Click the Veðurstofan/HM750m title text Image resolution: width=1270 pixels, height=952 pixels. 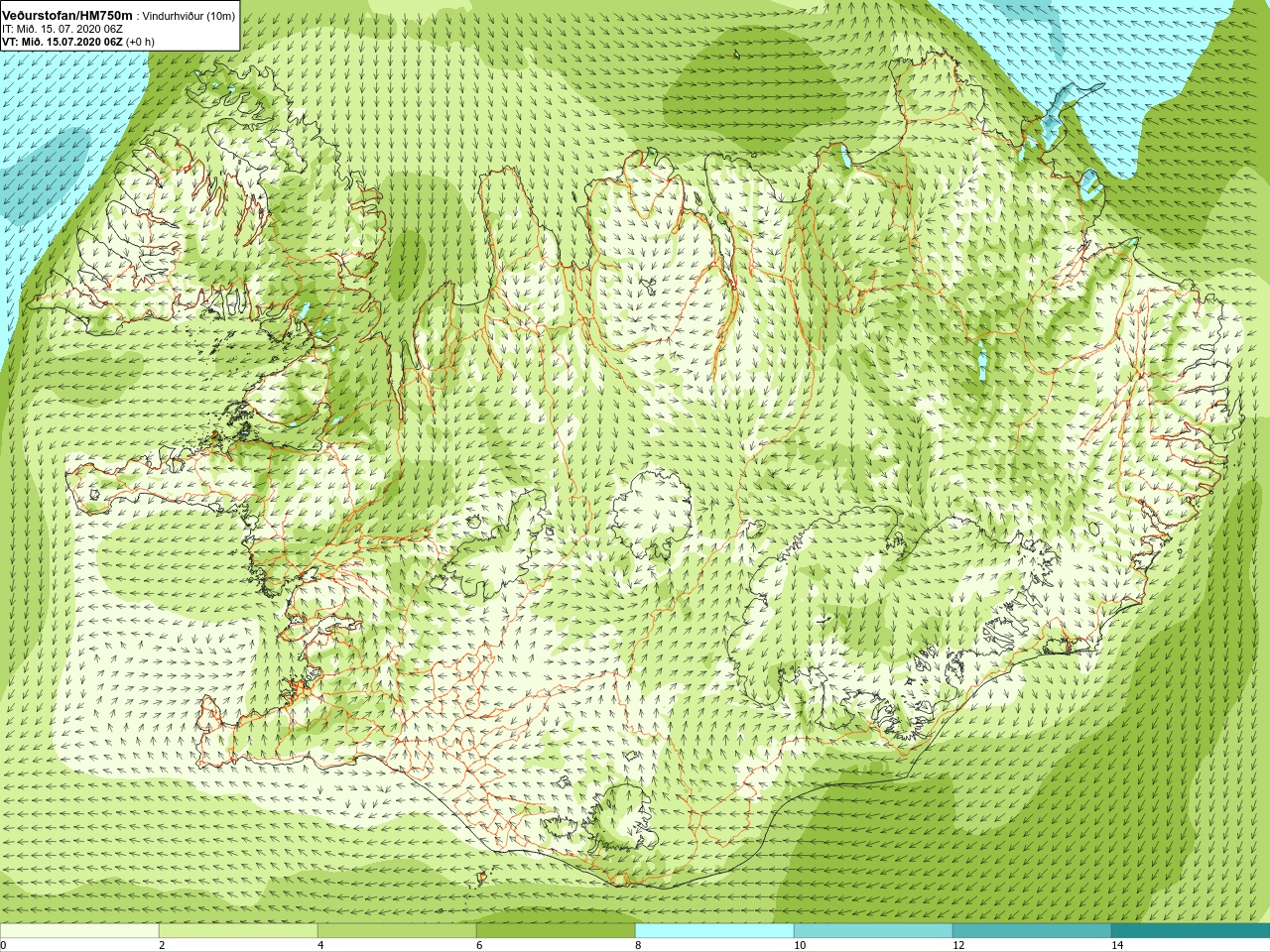(x=67, y=15)
